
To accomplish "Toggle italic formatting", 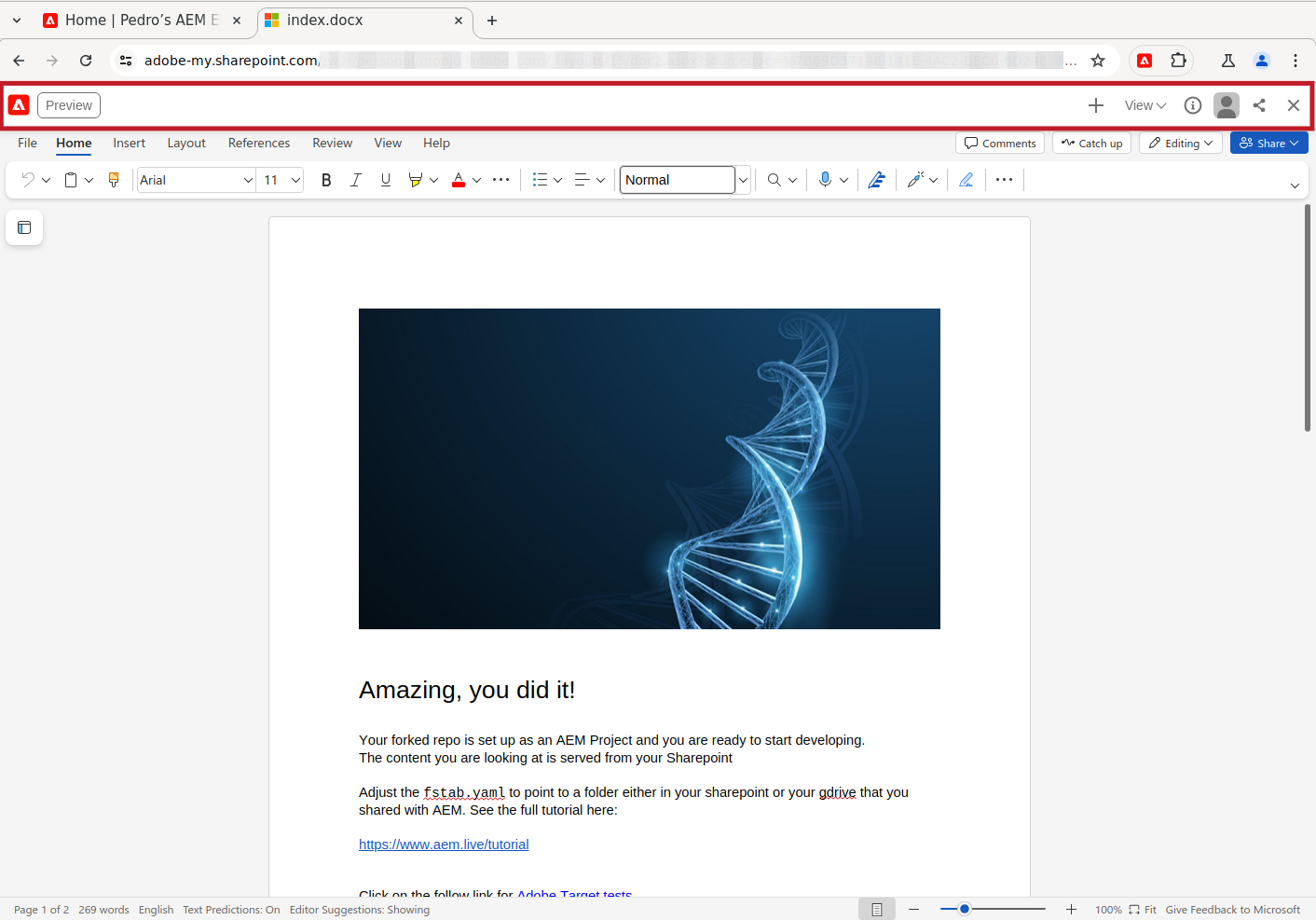I will [x=355, y=180].
